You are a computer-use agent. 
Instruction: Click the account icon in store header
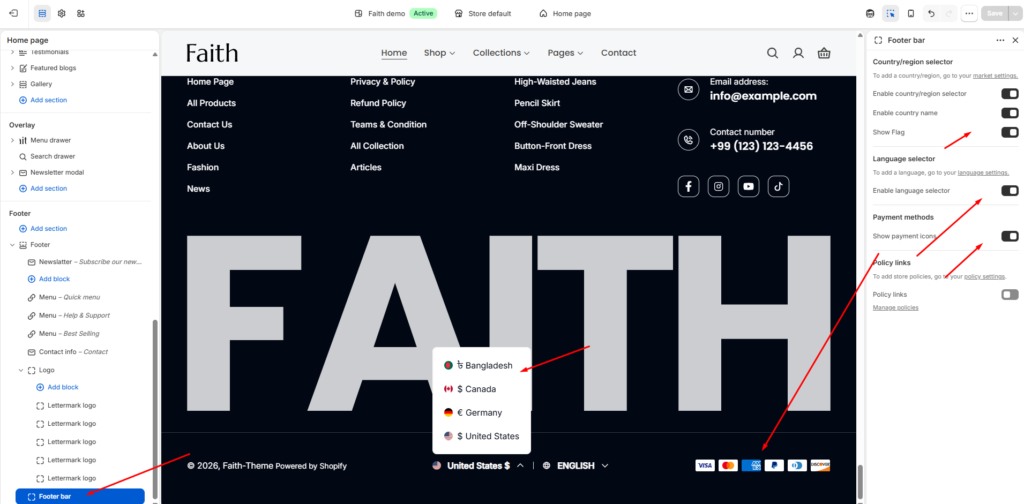[x=798, y=53]
